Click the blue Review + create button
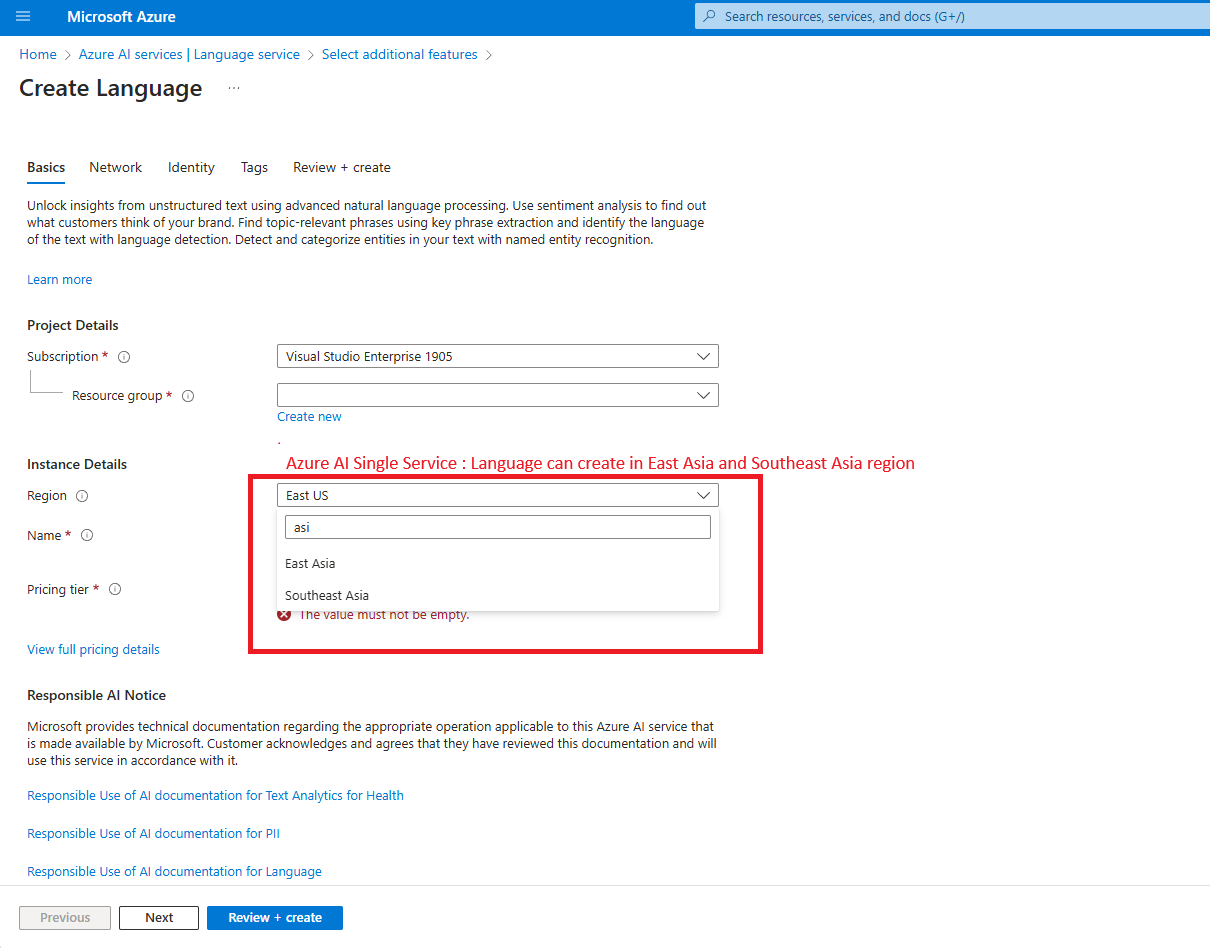 [275, 918]
